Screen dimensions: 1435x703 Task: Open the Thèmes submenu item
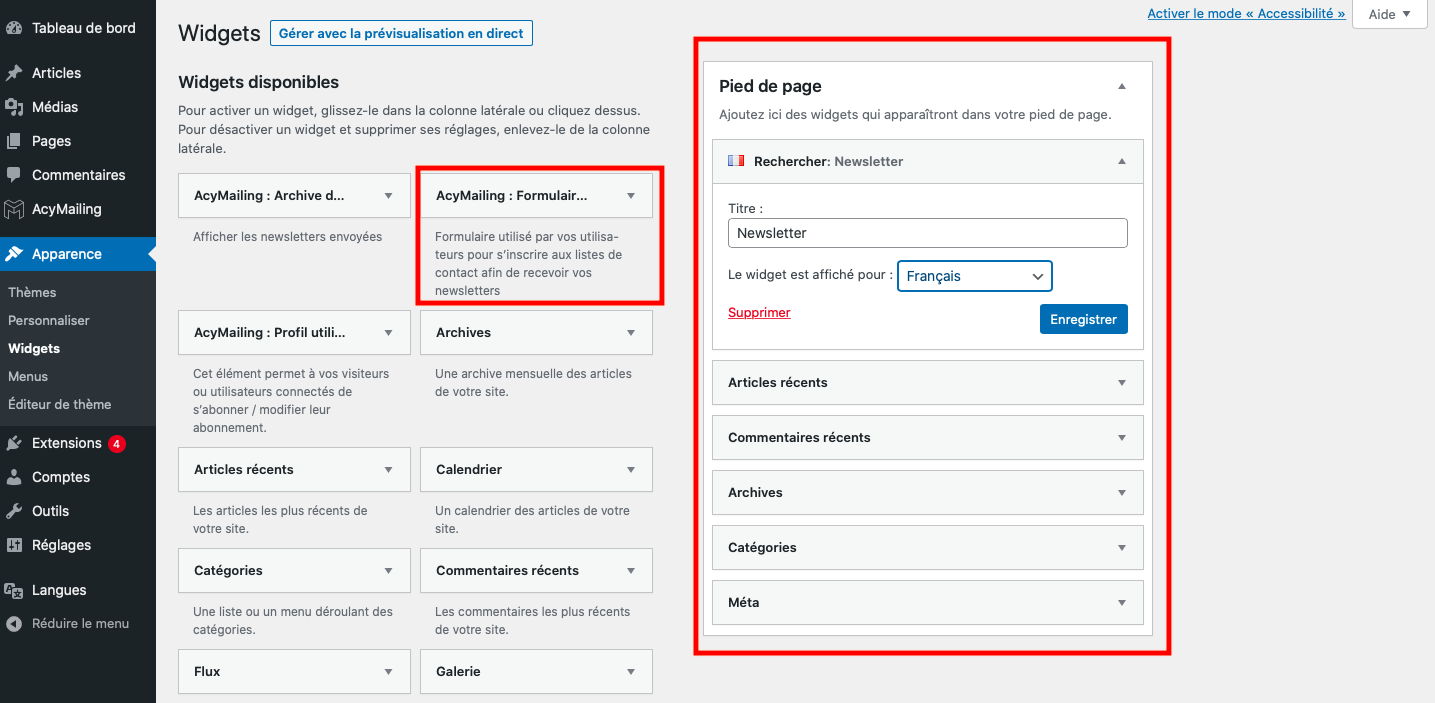click(x=32, y=292)
